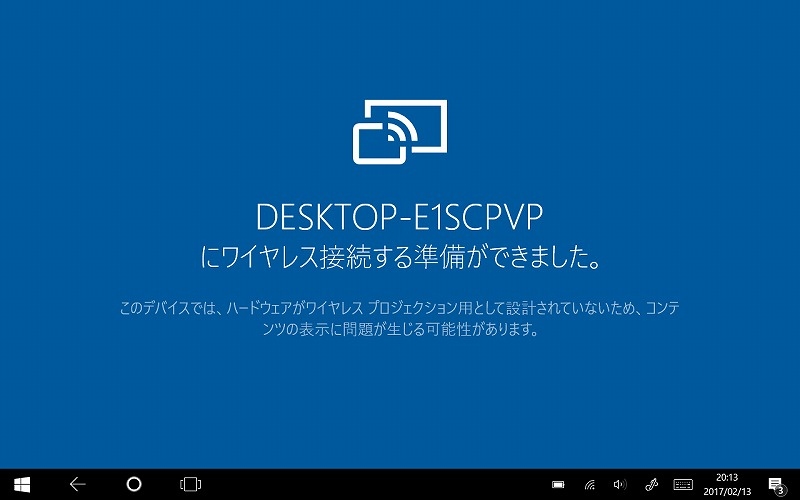800x500 pixels.
Task: Check the battery status icon
Action: tap(558, 484)
